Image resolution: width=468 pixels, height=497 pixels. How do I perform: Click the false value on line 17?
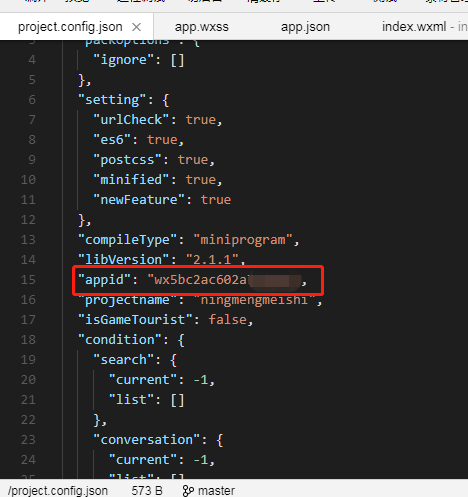pyautogui.click(x=228, y=320)
